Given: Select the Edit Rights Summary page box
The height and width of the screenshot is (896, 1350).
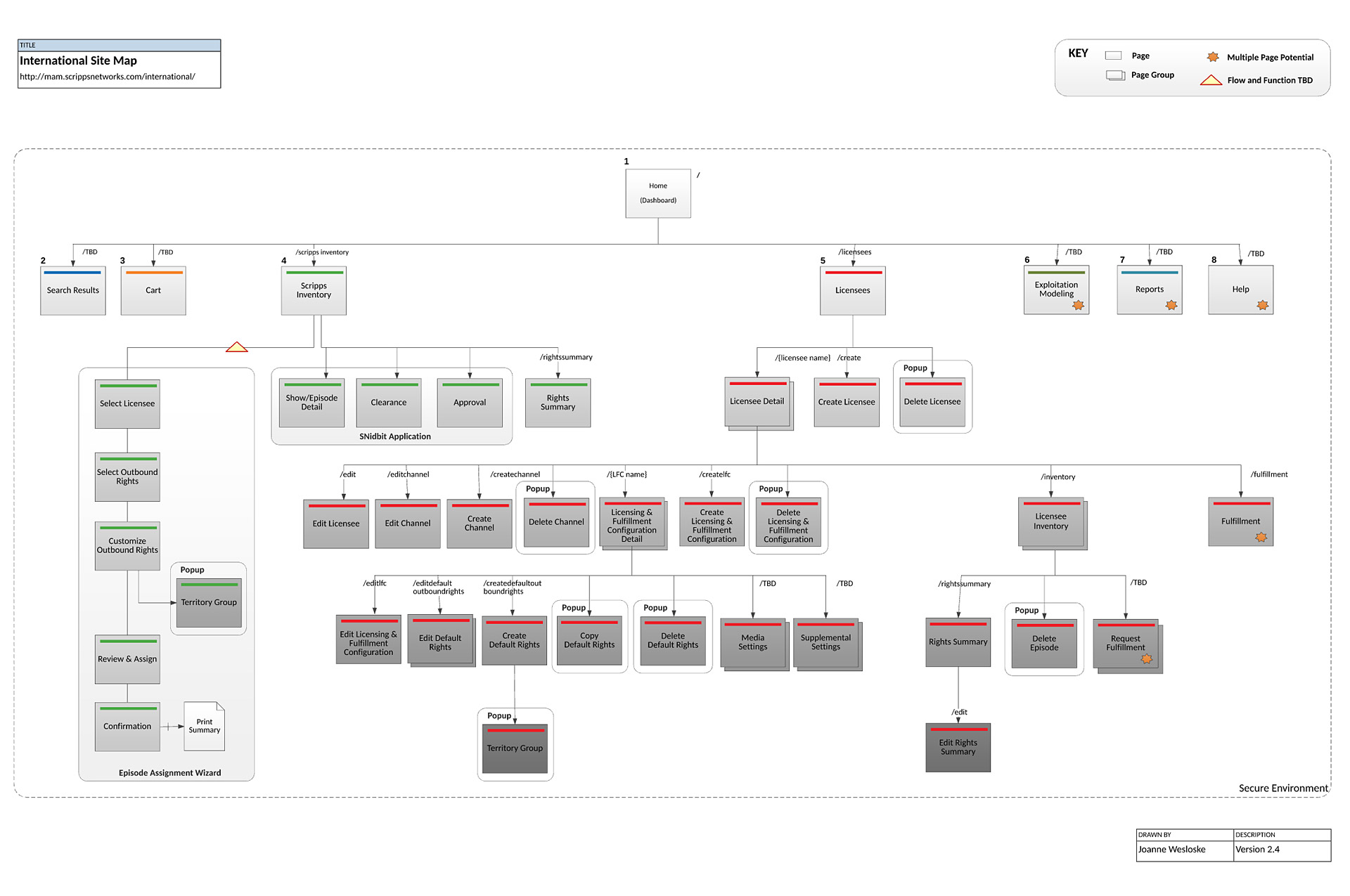Looking at the screenshot, I should click(x=958, y=747).
